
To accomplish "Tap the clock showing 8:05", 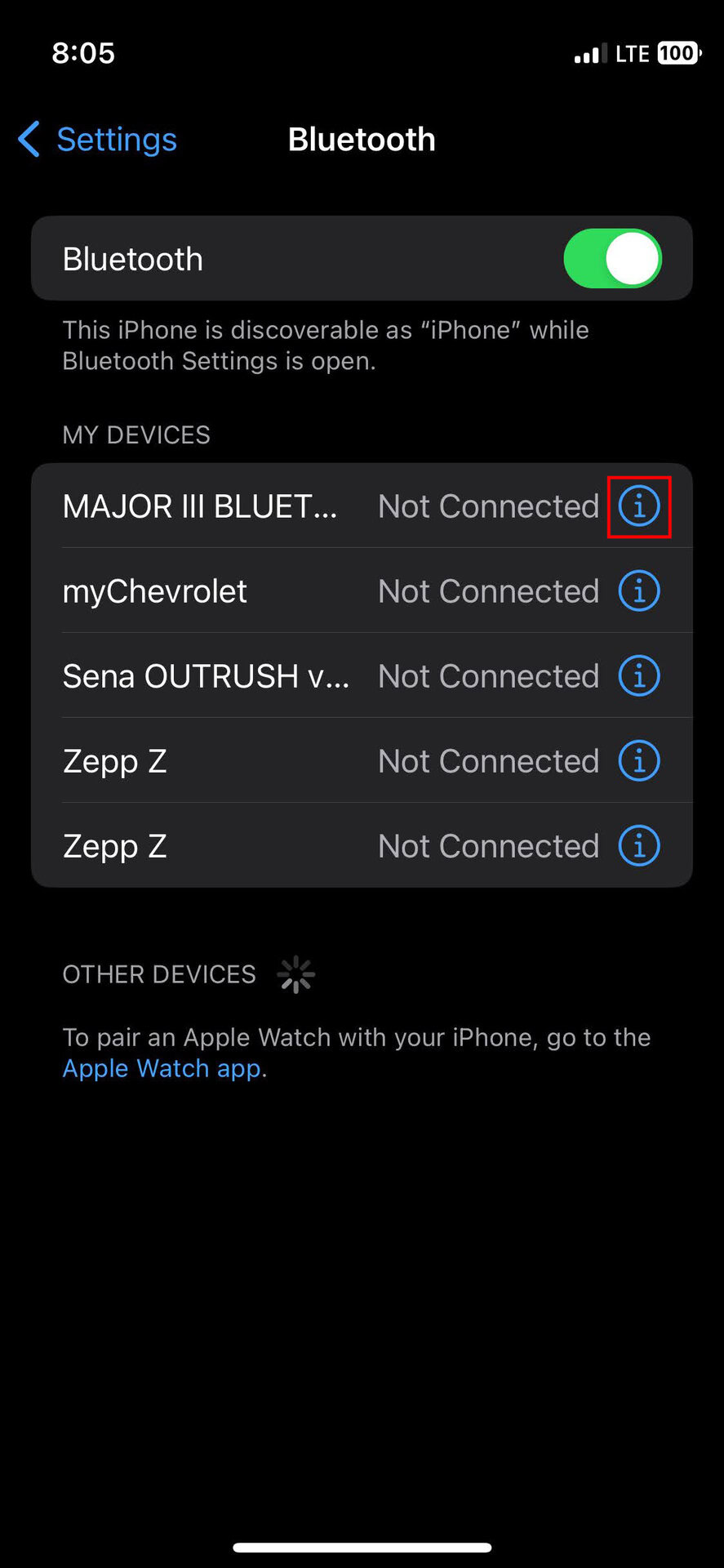I will (x=83, y=54).
